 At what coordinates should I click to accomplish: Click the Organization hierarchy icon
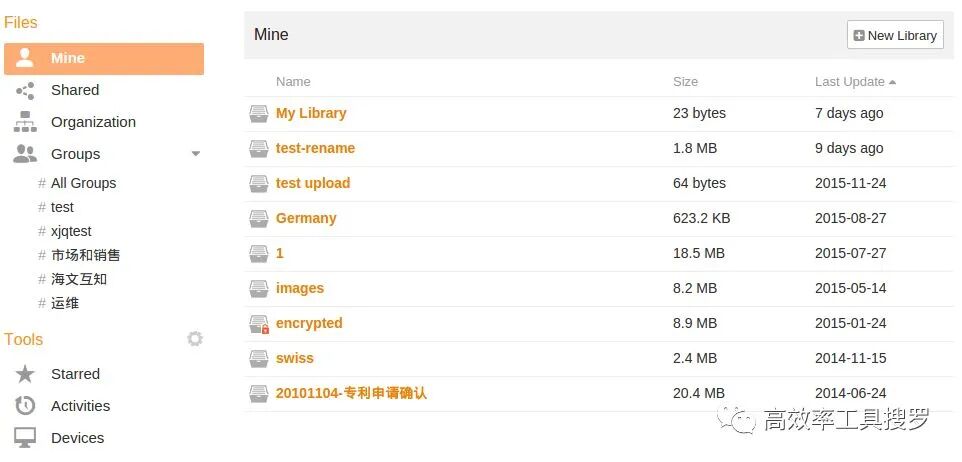point(25,122)
